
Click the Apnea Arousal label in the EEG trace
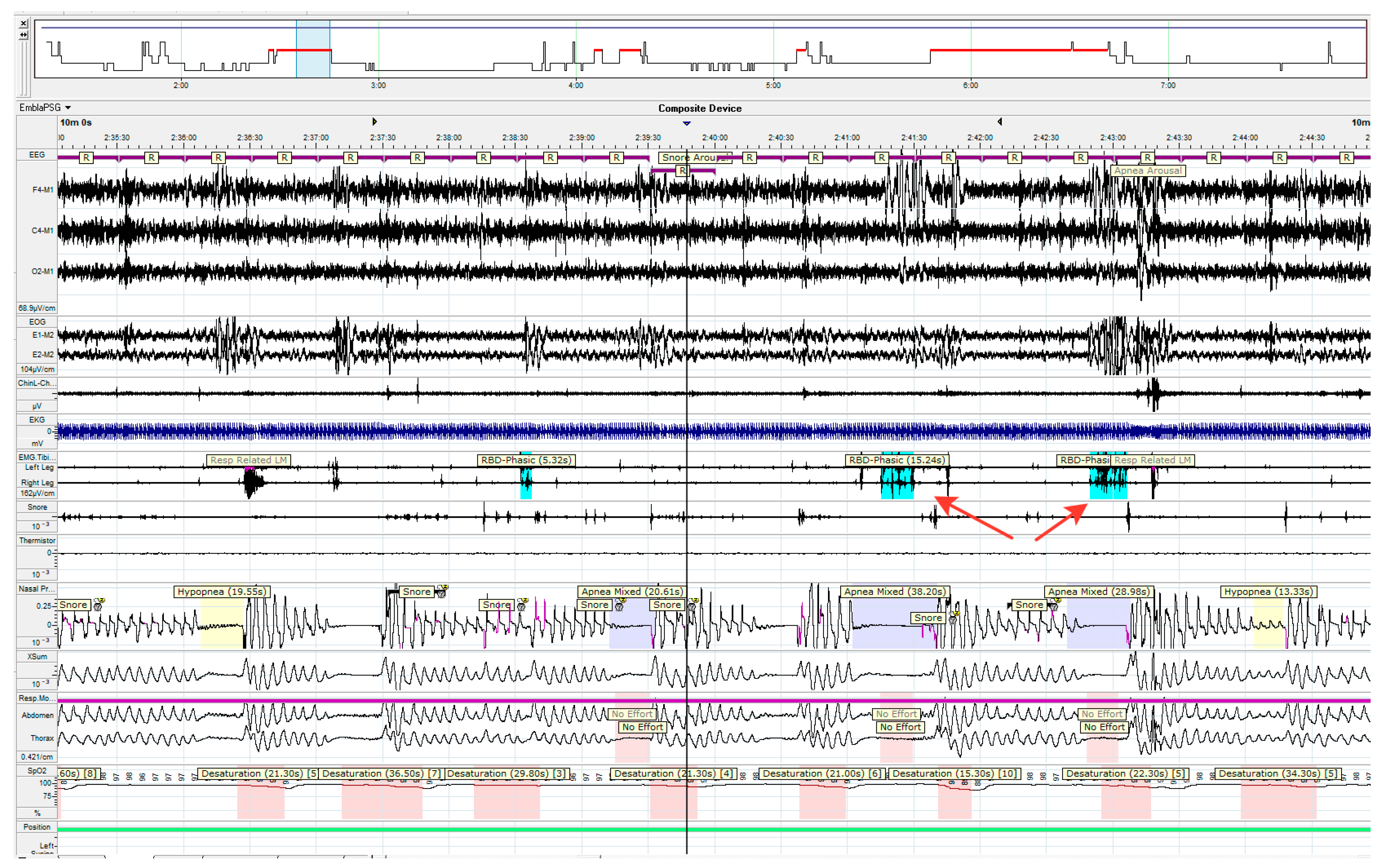pos(1147,171)
